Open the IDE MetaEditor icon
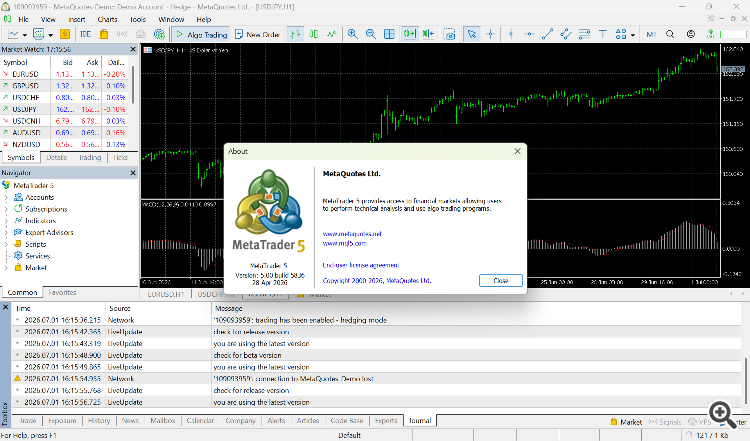The image size is (750, 441). 86,34
